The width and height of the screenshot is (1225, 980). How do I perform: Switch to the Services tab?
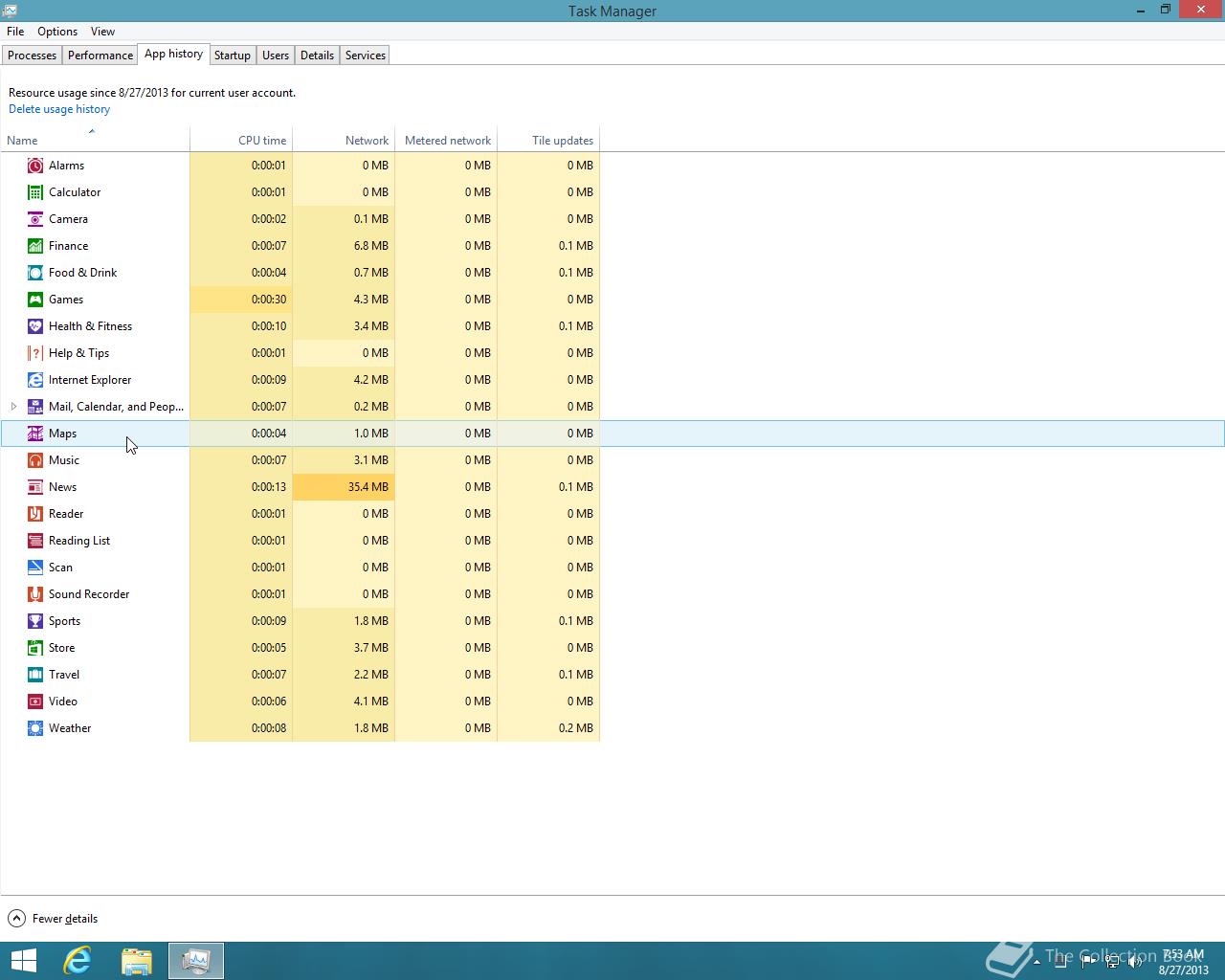(366, 56)
